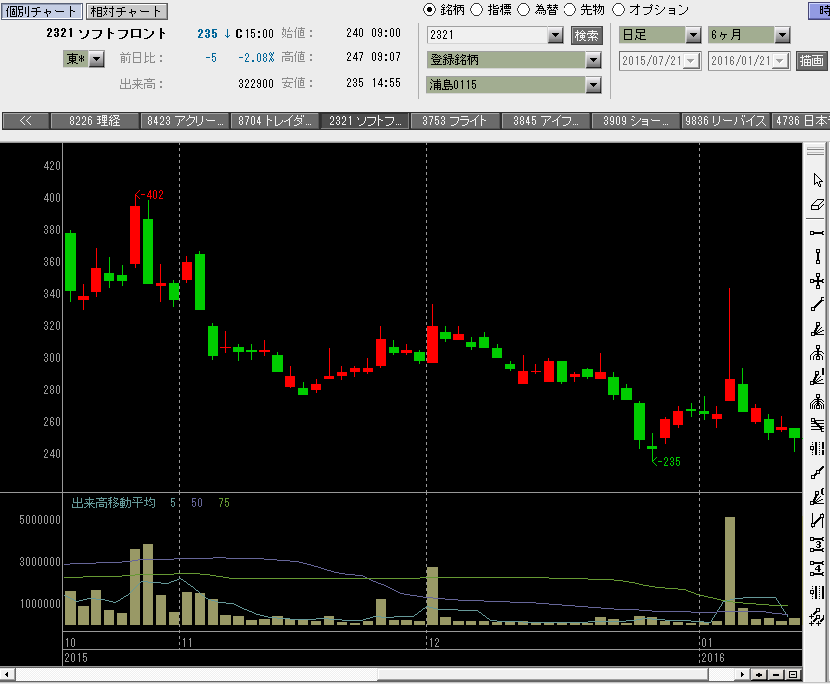Reset the view with the square button

click(x=793, y=674)
